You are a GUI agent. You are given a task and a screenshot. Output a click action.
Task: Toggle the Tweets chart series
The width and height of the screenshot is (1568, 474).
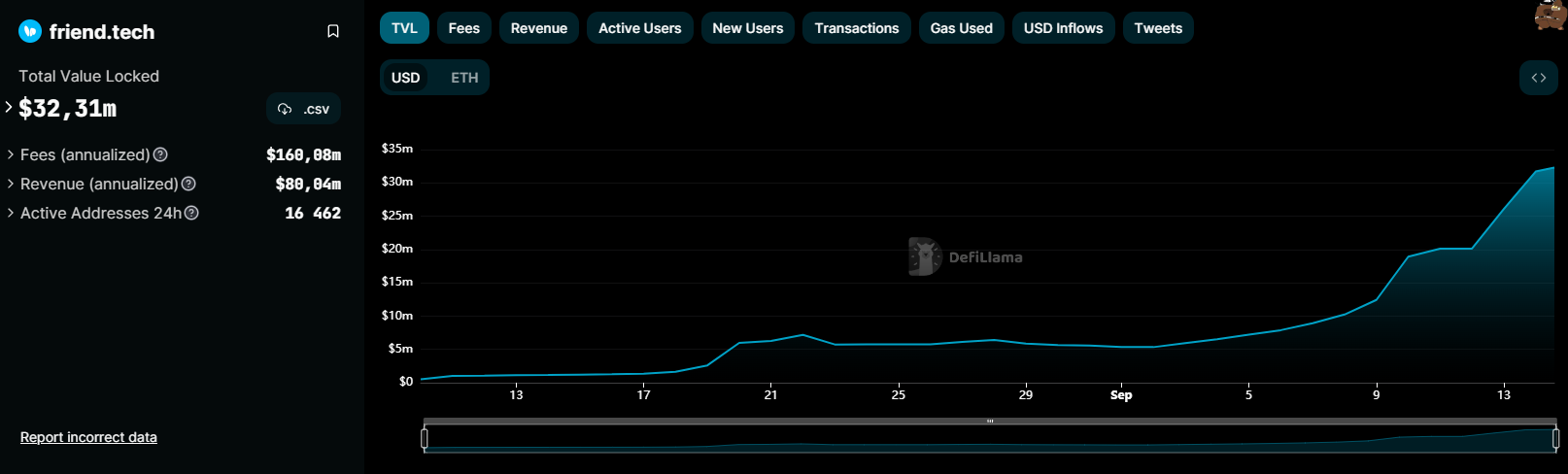[x=1158, y=28]
